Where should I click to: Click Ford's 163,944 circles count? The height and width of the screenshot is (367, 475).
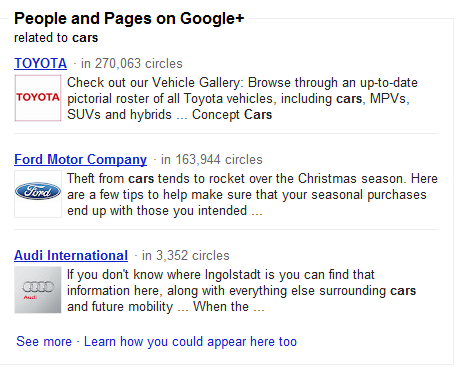(212, 160)
